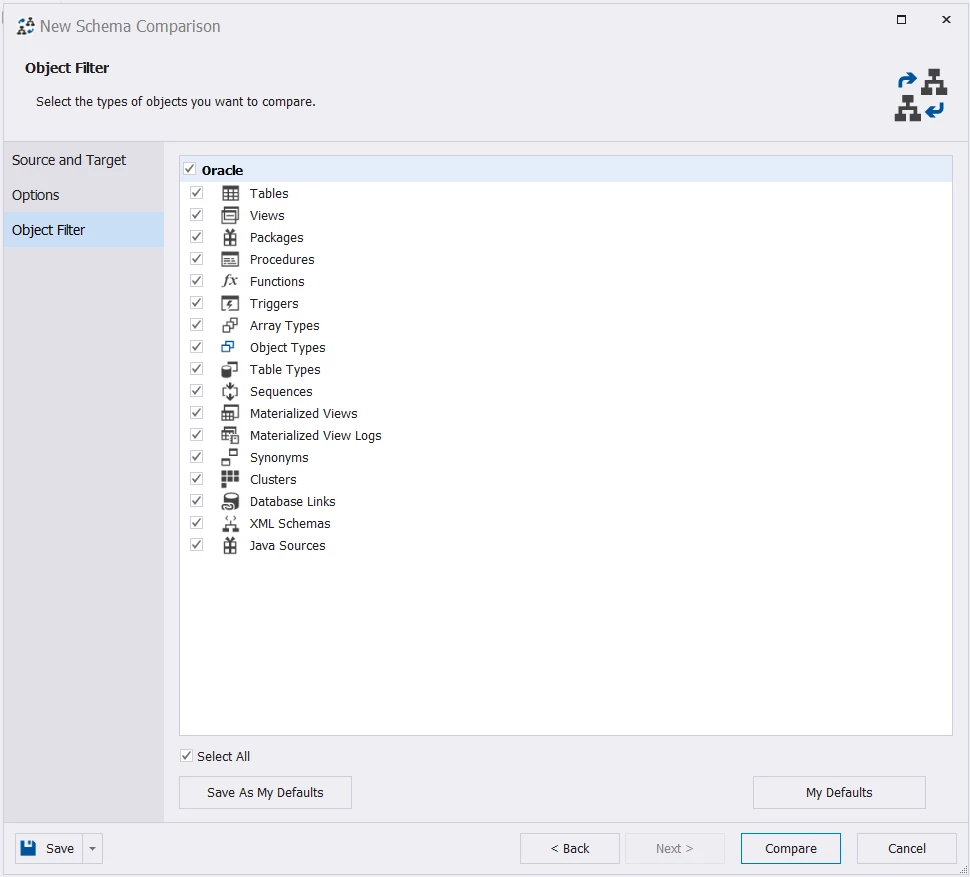This screenshot has width=970, height=877.
Task: Click the Views icon
Action: (230, 215)
